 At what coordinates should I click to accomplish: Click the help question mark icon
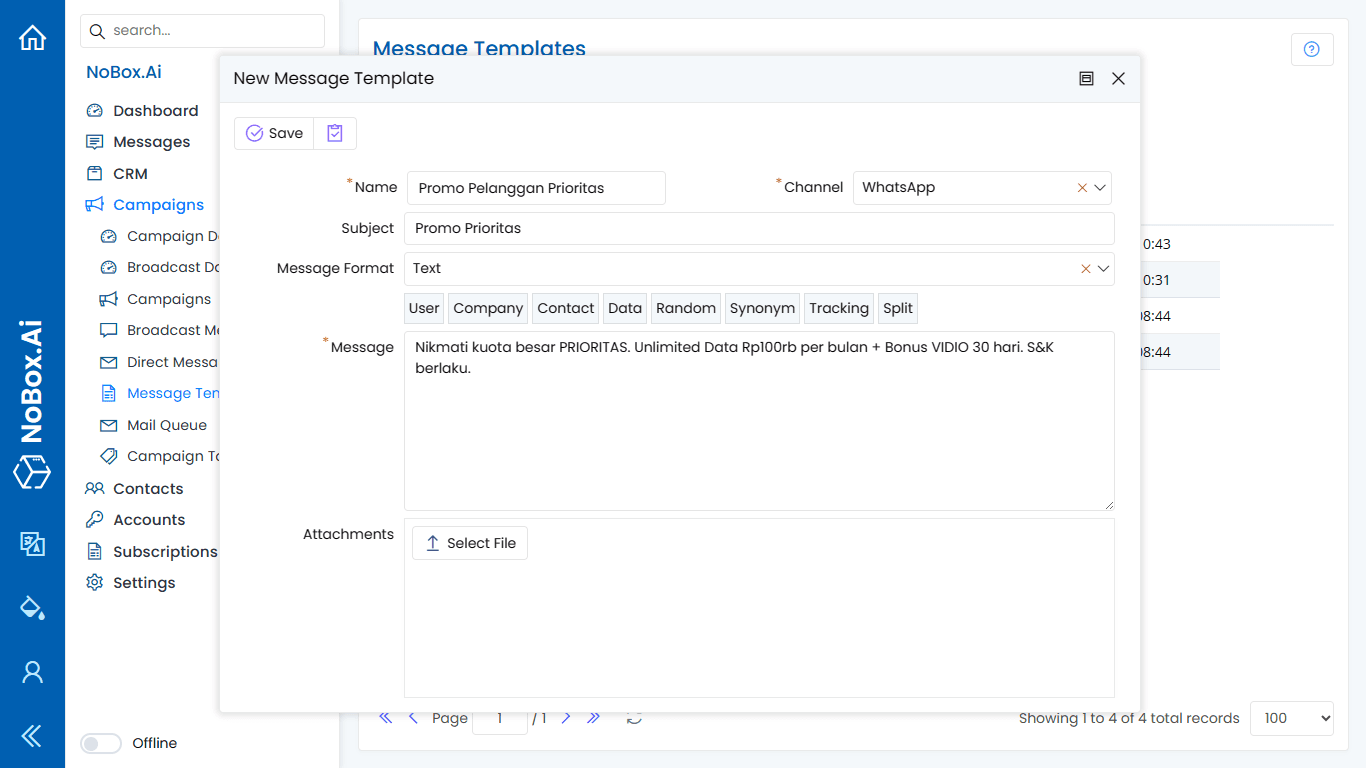(1312, 49)
